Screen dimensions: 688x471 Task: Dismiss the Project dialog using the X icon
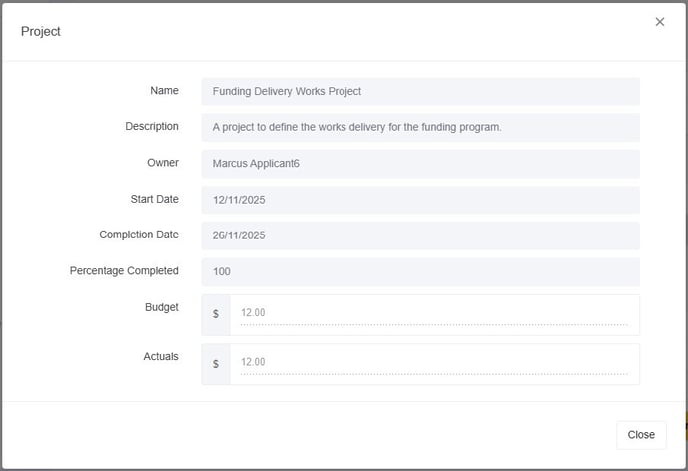pyautogui.click(x=659, y=22)
